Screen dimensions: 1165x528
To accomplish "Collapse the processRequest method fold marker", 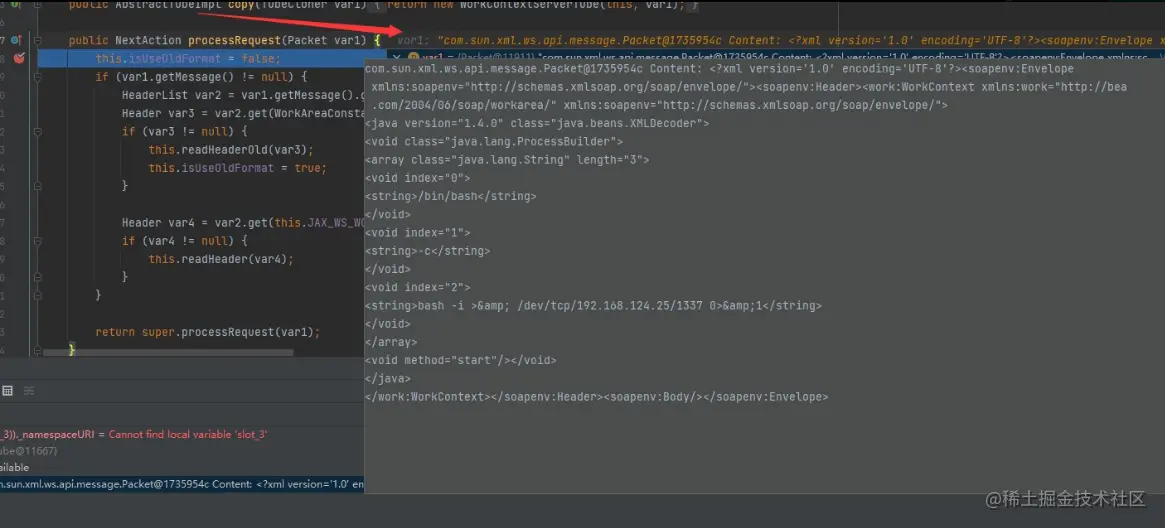I will coord(39,40).
